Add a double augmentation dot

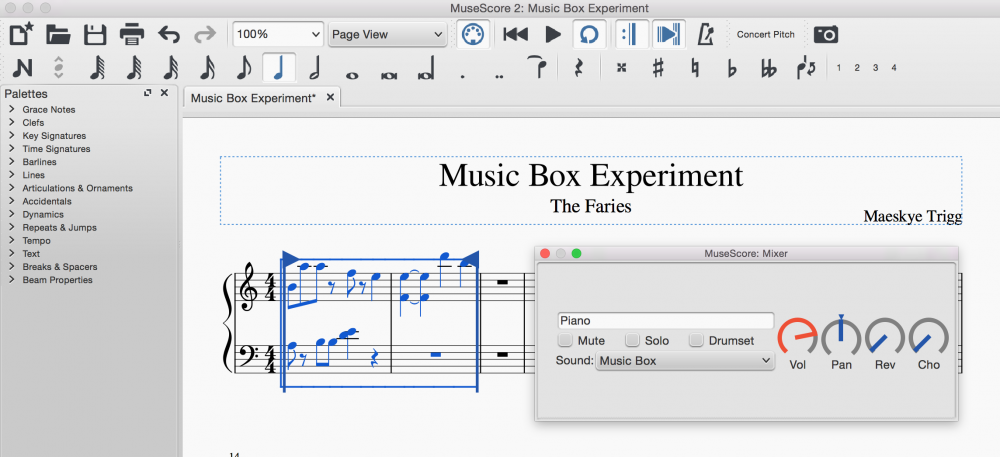coord(499,76)
